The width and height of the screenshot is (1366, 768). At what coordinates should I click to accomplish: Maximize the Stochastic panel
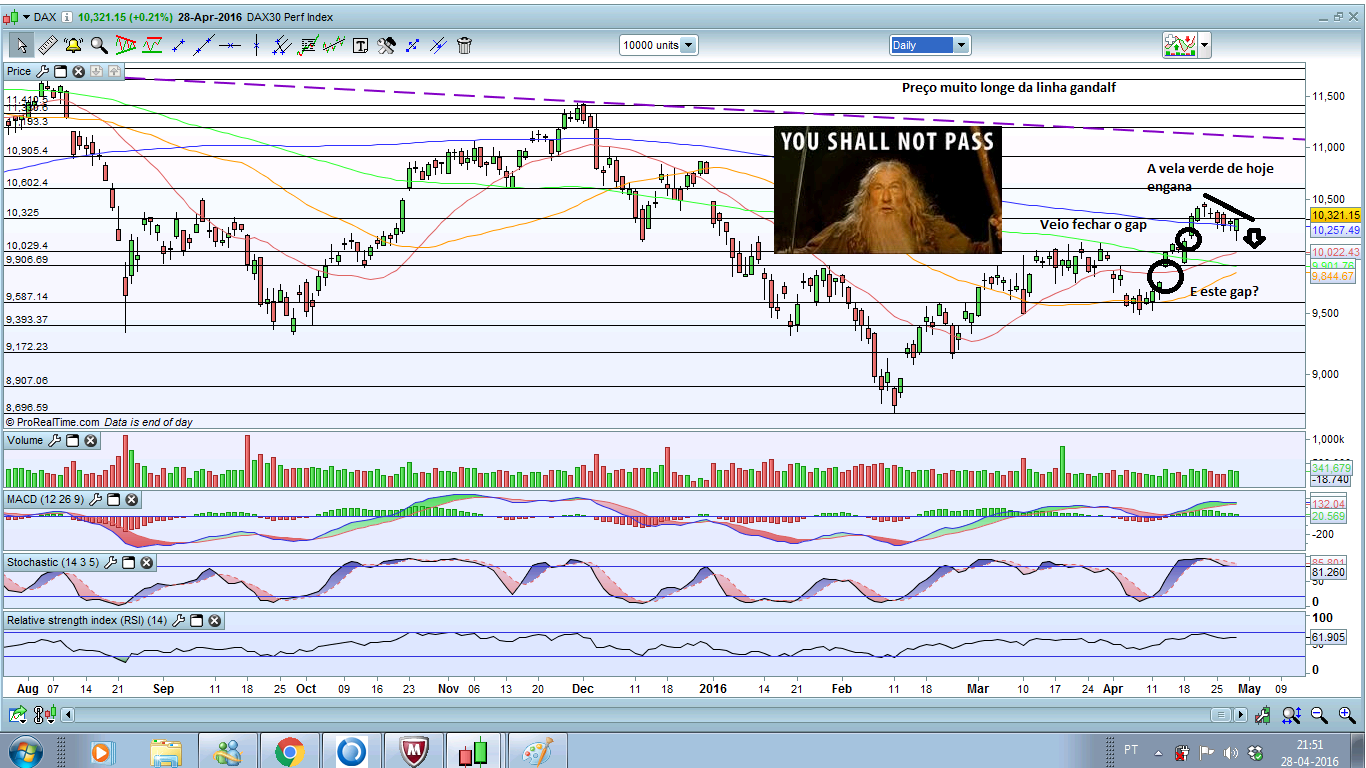[x=128, y=562]
